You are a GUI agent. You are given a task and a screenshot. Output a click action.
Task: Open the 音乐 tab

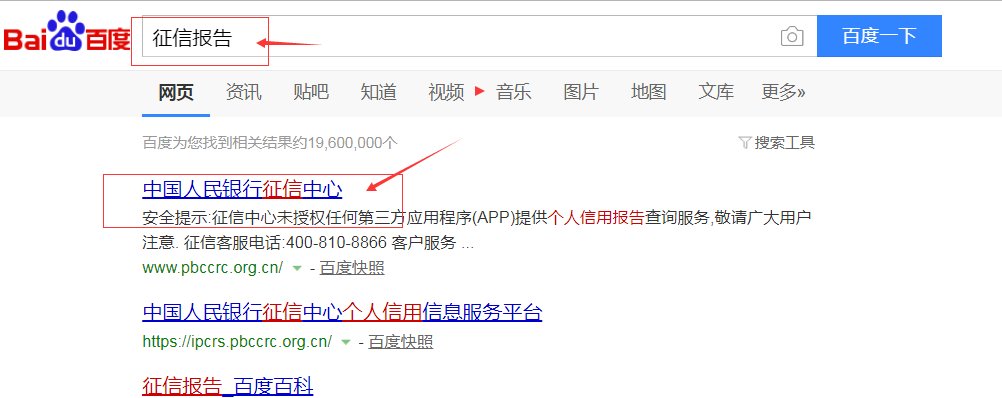pyautogui.click(x=514, y=92)
